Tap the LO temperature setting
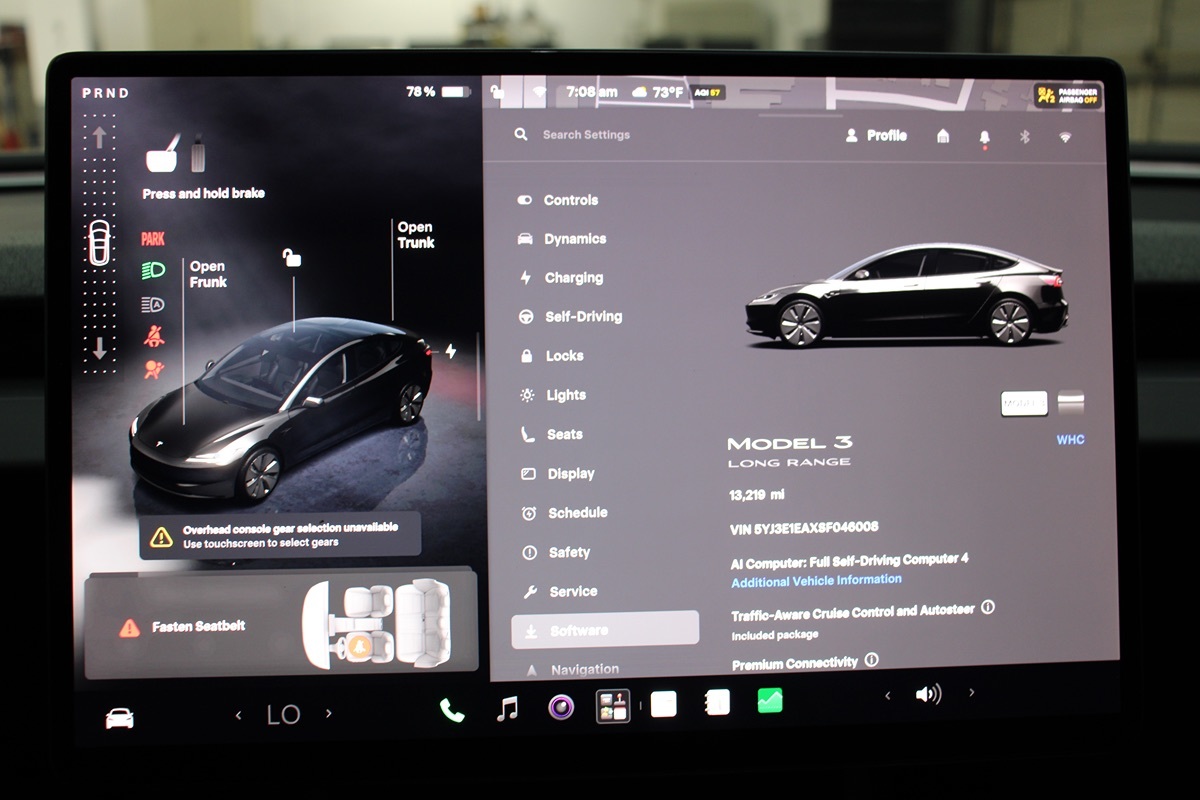This screenshot has height=800, width=1200. tap(283, 715)
